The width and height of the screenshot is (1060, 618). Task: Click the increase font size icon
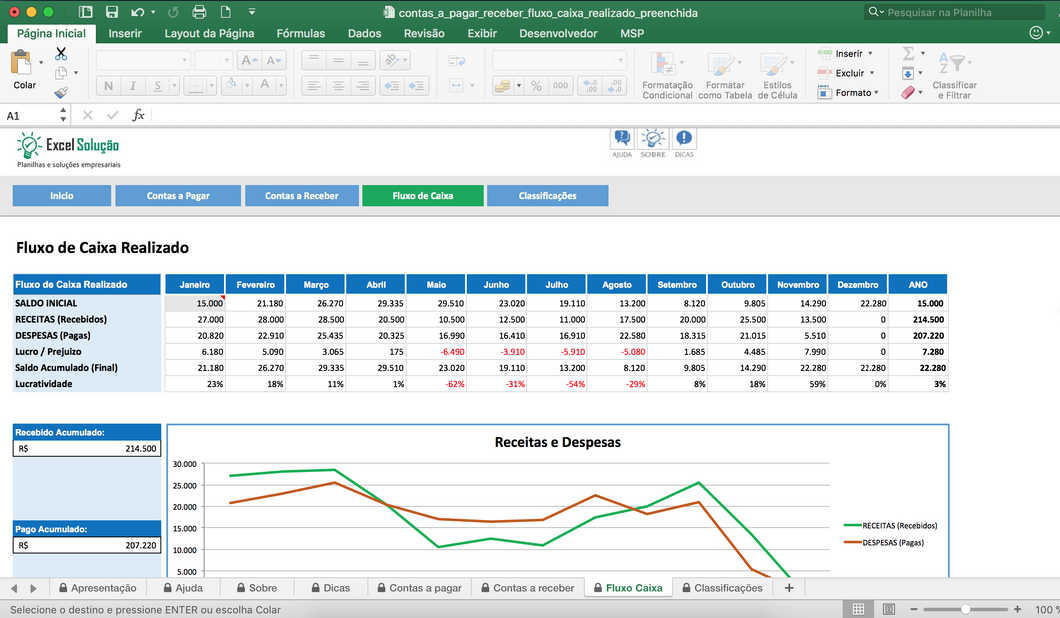249,60
